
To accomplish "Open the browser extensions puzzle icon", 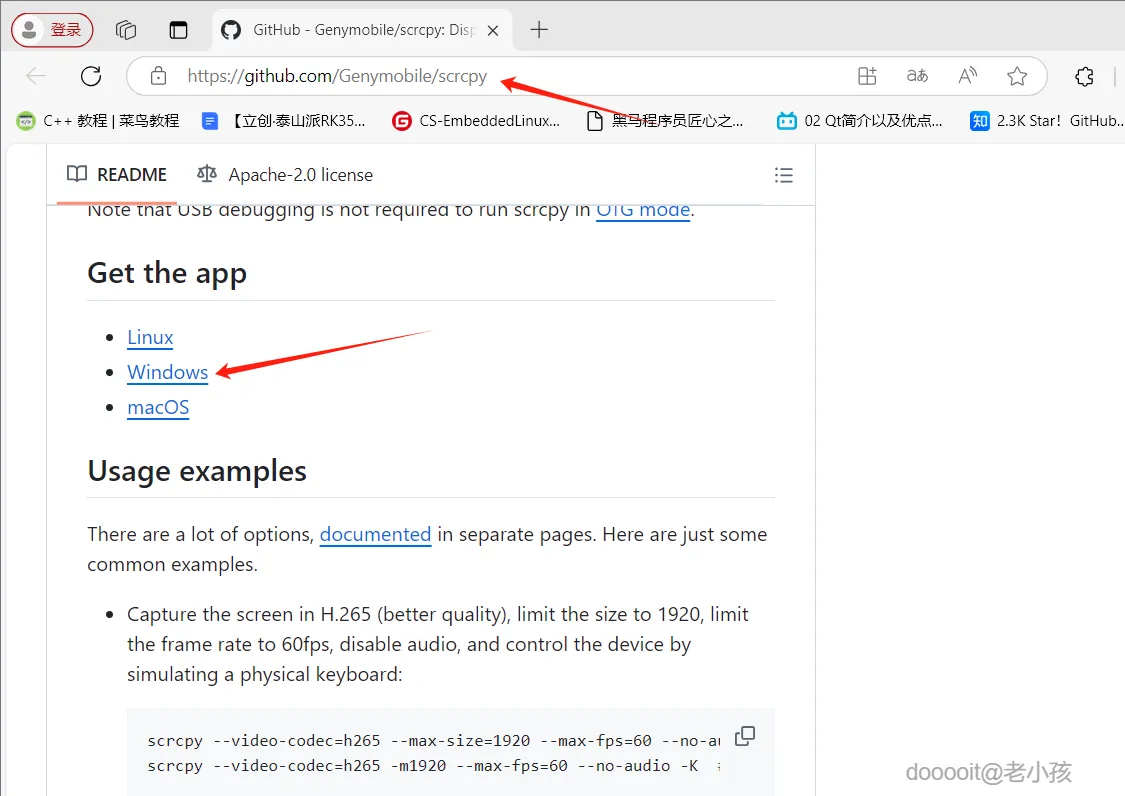I will coord(1084,76).
